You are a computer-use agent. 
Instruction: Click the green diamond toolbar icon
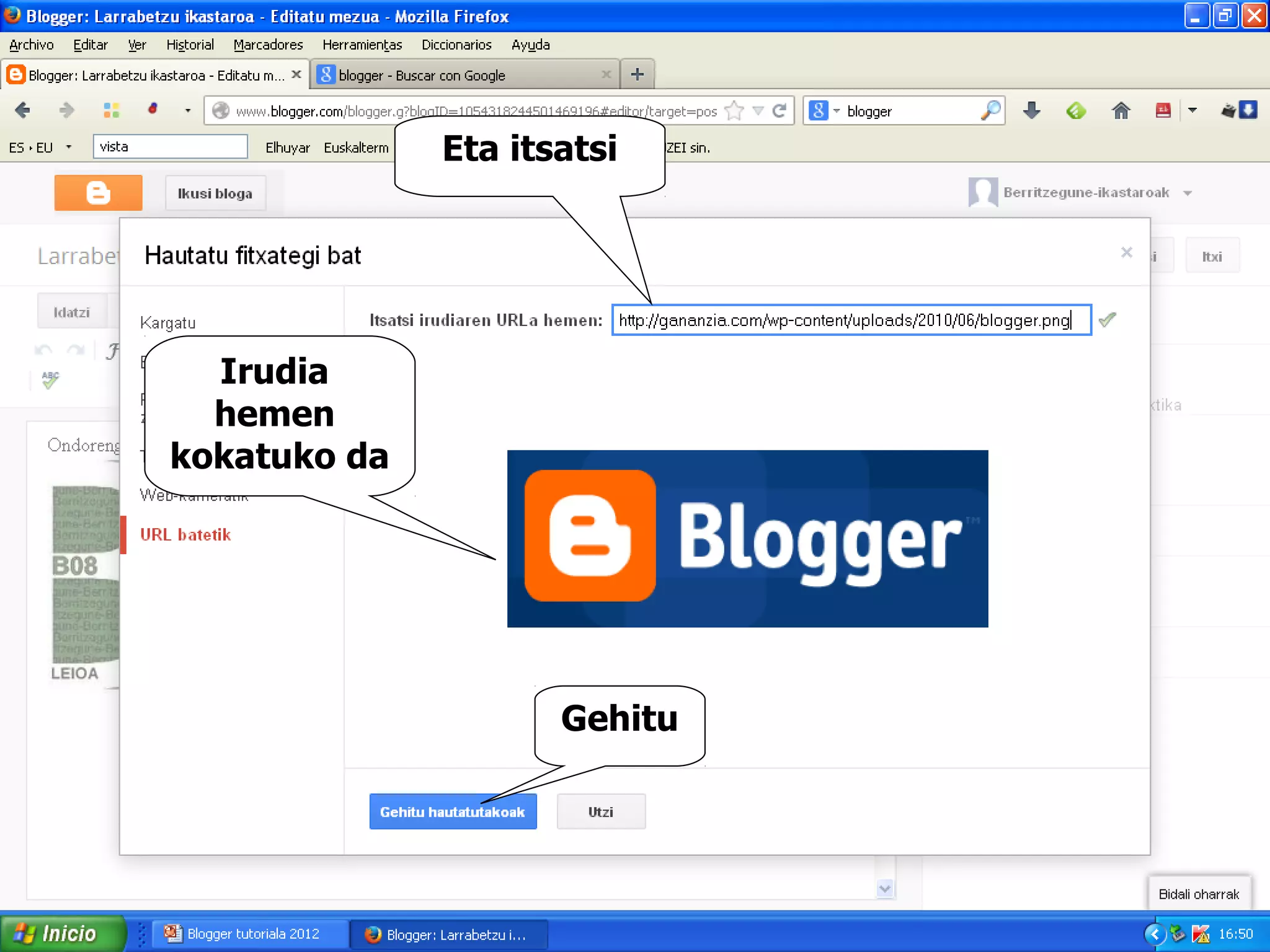[x=1076, y=111]
